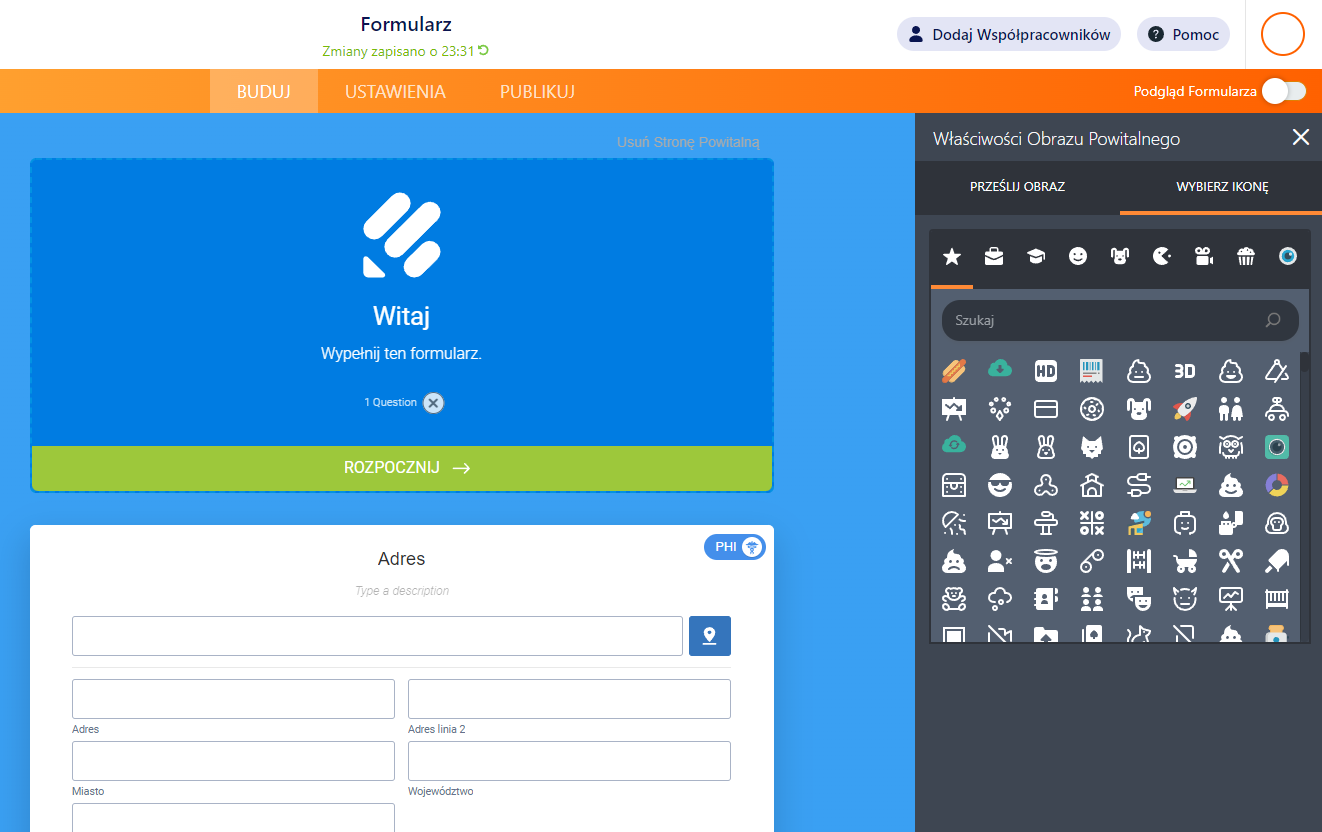Pick the tic-tac-toe icon
1322x832 pixels.
pyautogui.click(x=1092, y=523)
